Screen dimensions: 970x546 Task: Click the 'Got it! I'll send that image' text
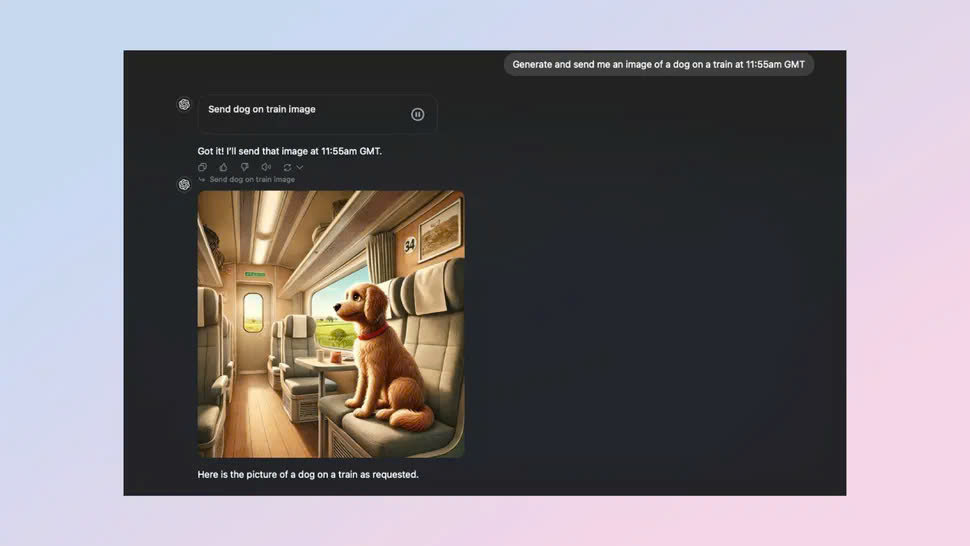point(289,151)
